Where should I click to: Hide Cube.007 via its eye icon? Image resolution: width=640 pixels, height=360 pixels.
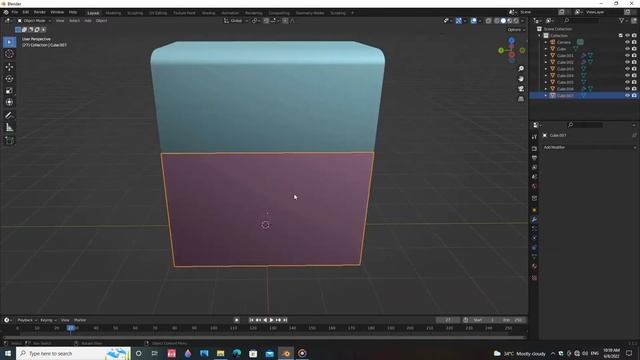(x=627, y=96)
